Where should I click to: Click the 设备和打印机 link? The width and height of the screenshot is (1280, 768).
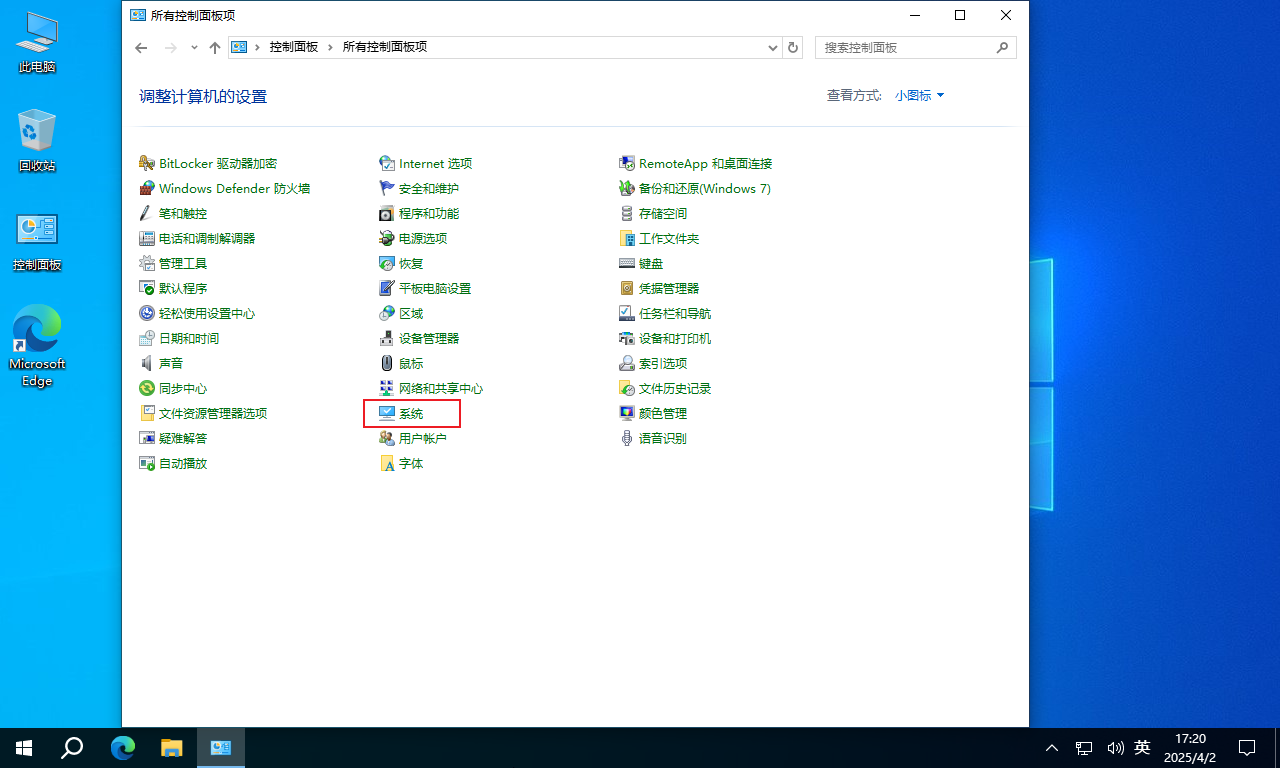click(x=675, y=338)
